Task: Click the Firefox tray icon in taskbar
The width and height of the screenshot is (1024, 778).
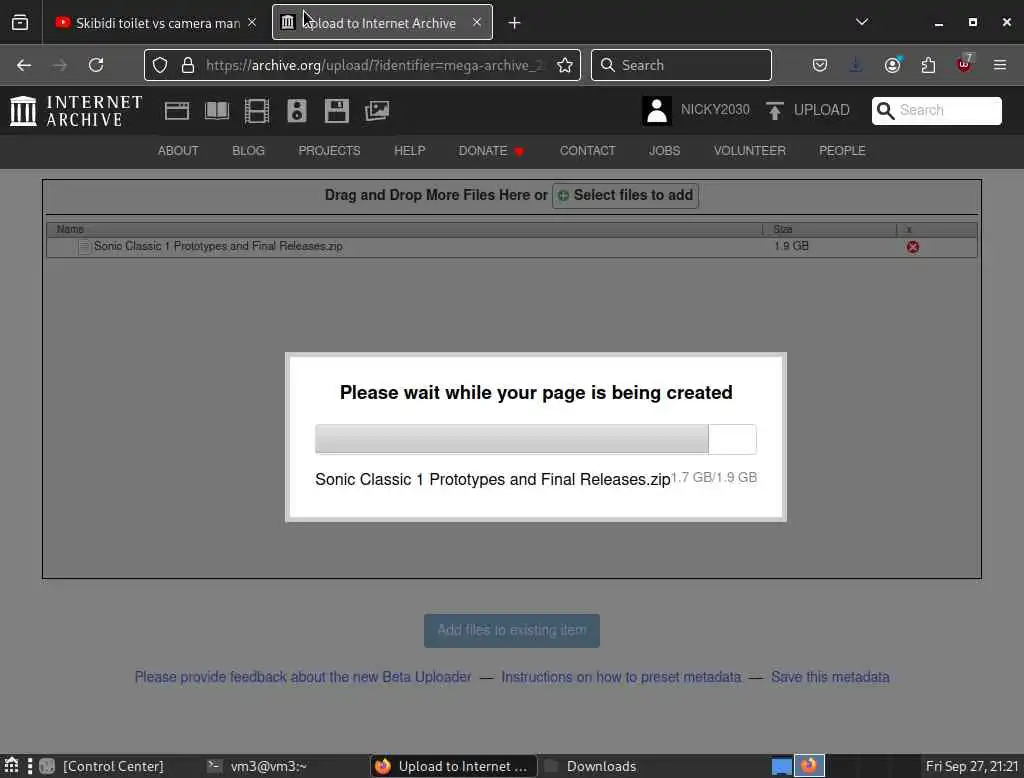Action: tap(809, 766)
